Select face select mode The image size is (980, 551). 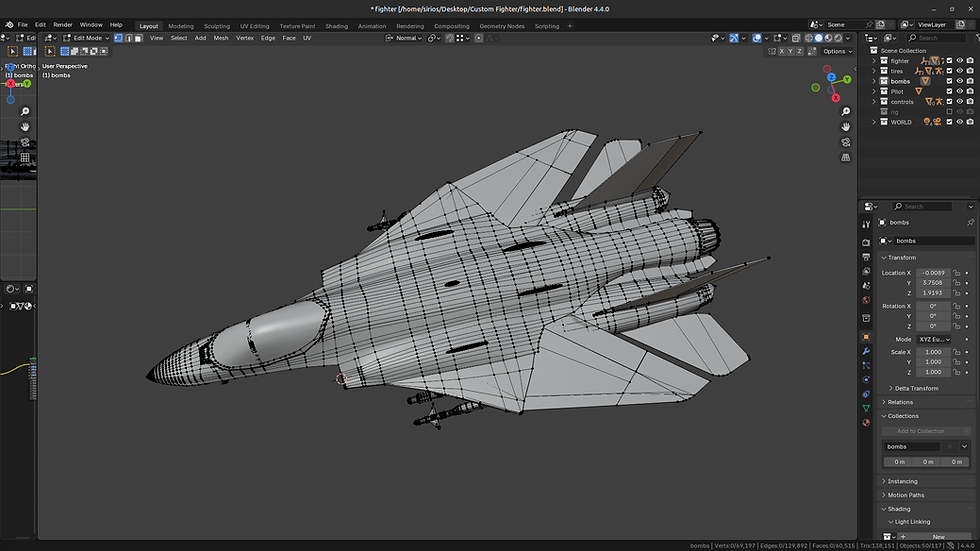pyautogui.click(x=138, y=38)
